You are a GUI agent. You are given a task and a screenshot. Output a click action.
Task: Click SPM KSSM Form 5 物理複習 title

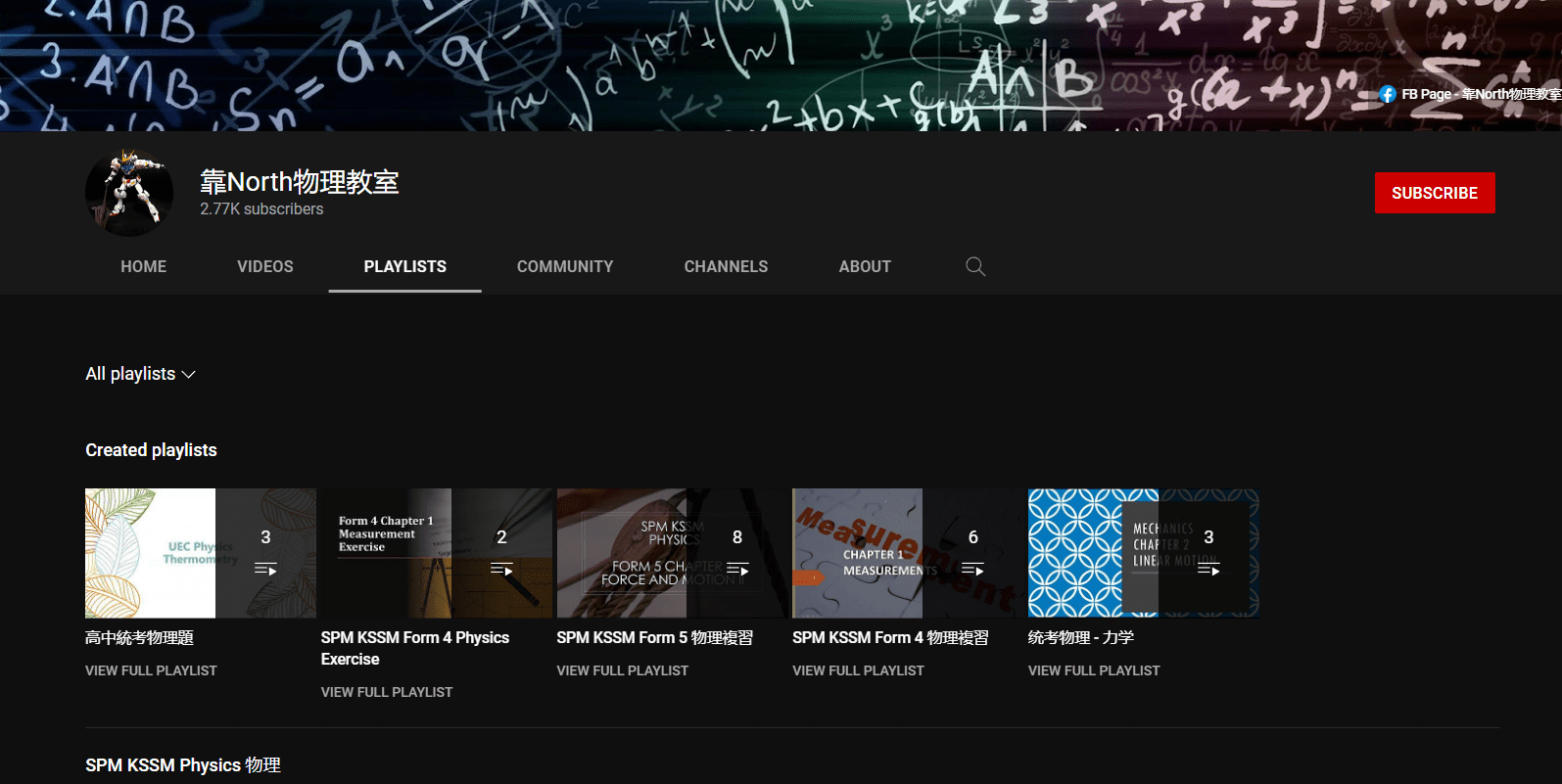655,637
